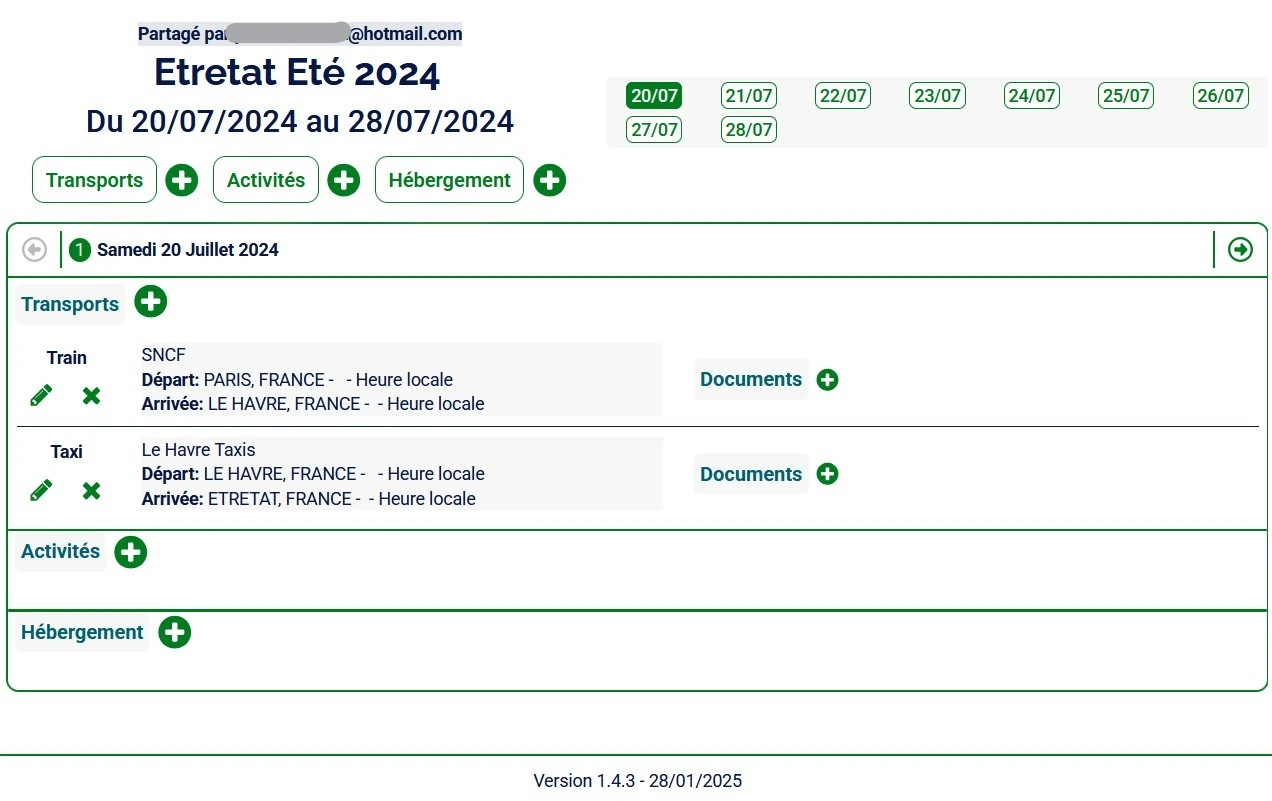Add a document to the Train transport

tap(827, 380)
